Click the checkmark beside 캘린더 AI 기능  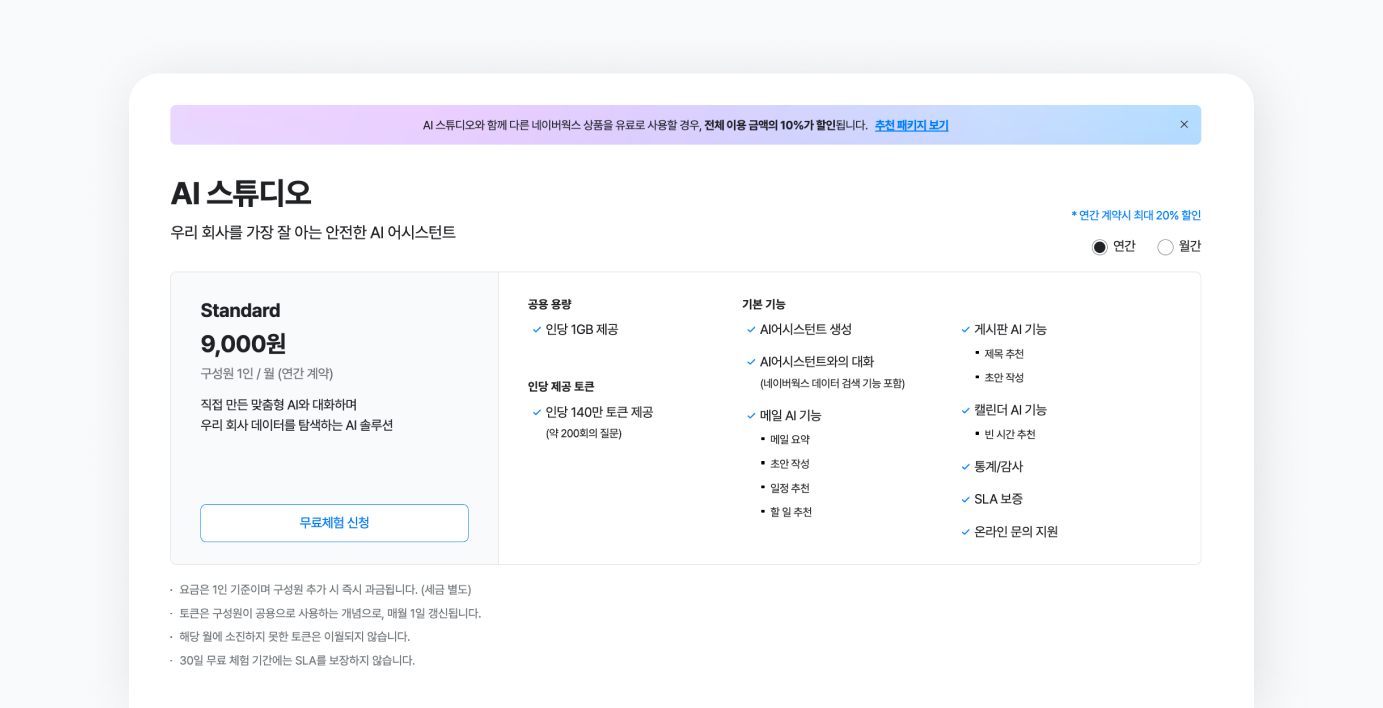click(x=965, y=410)
